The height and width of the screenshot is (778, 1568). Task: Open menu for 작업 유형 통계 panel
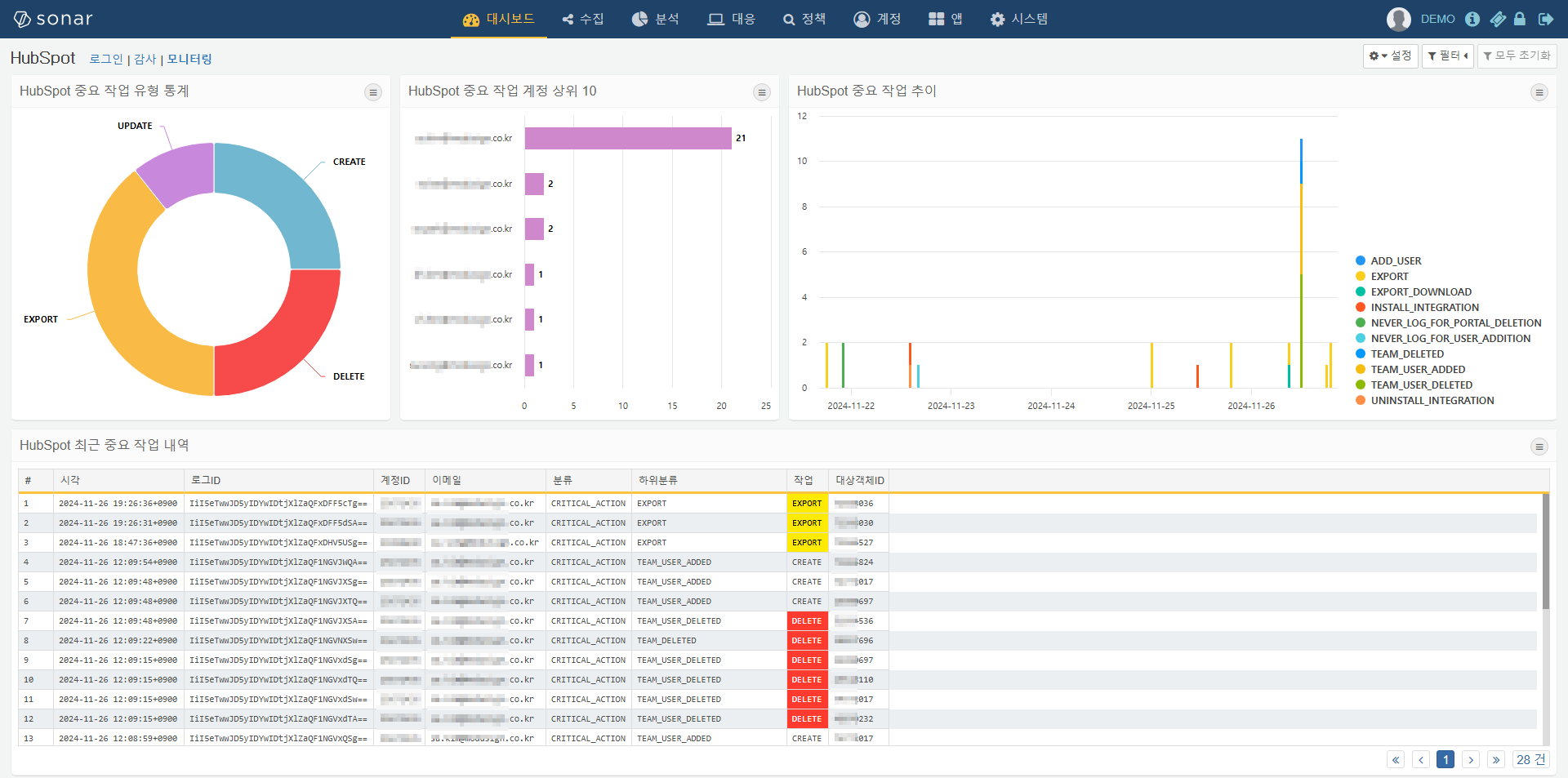click(373, 92)
